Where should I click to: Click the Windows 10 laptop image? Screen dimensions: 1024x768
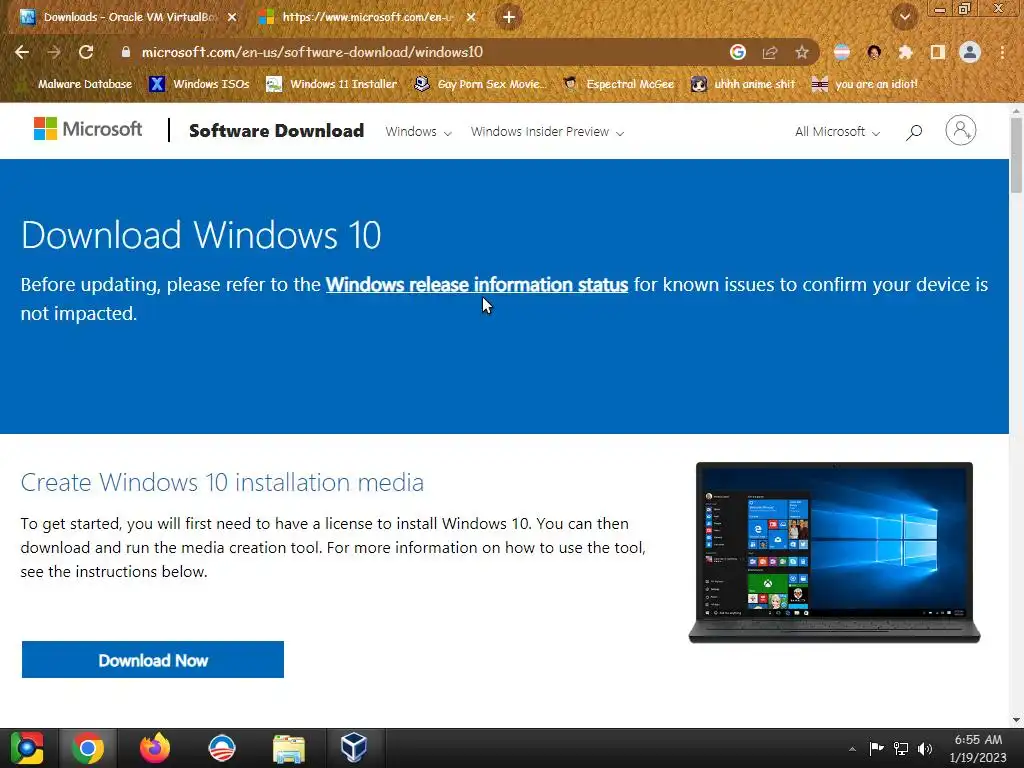click(835, 552)
